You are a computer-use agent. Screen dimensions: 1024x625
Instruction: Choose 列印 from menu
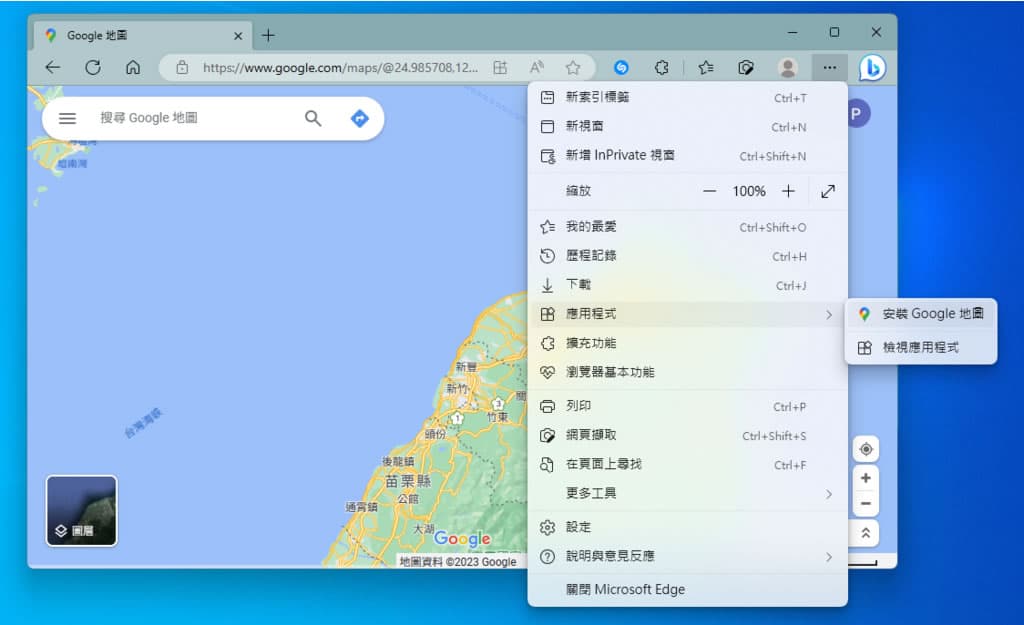[x=688, y=406]
